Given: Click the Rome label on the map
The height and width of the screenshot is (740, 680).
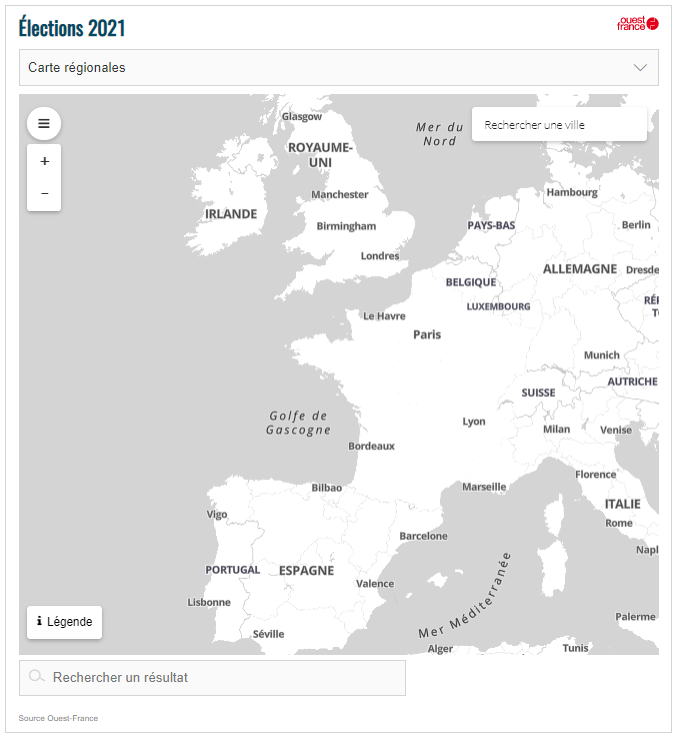Looking at the screenshot, I should (619, 523).
